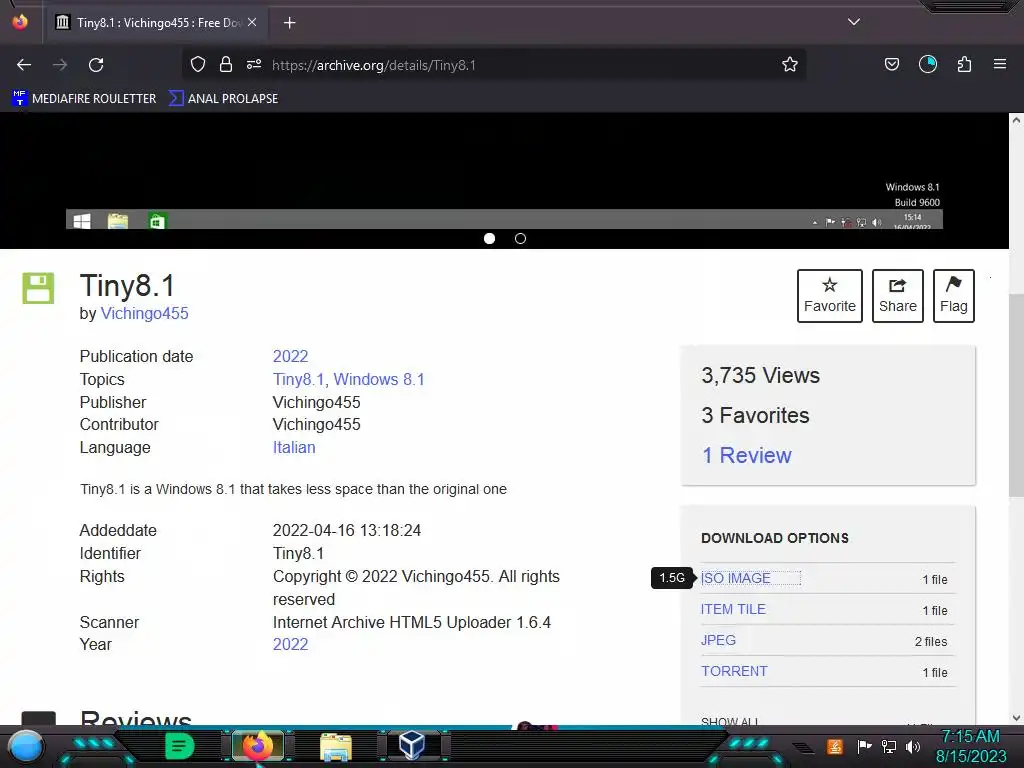Open the ITEM TILE download option
This screenshot has width=1024, height=768.
pyautogui.click(x=733, y=609)
